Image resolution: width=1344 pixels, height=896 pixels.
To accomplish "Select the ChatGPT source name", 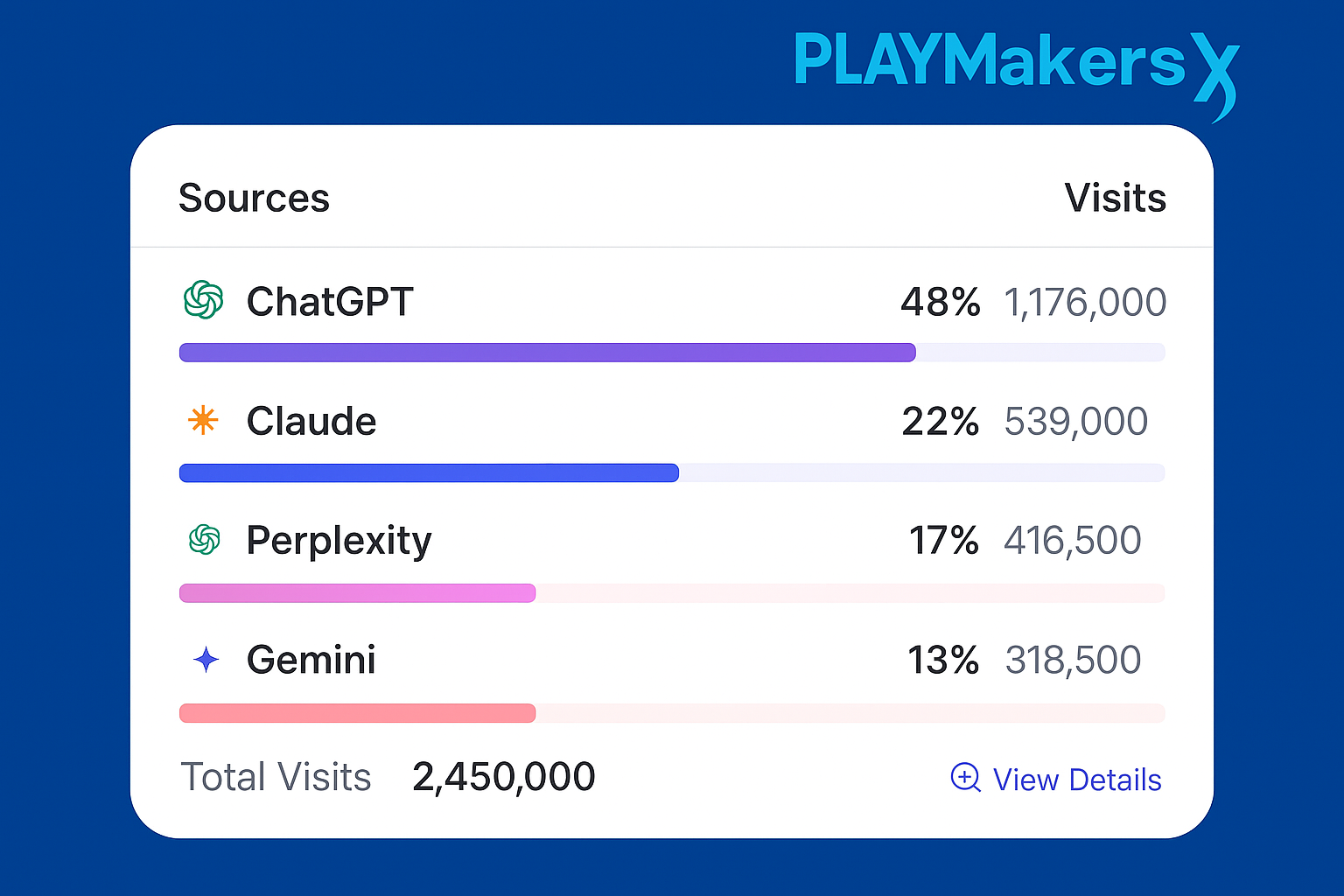I will tap(330, 302).
